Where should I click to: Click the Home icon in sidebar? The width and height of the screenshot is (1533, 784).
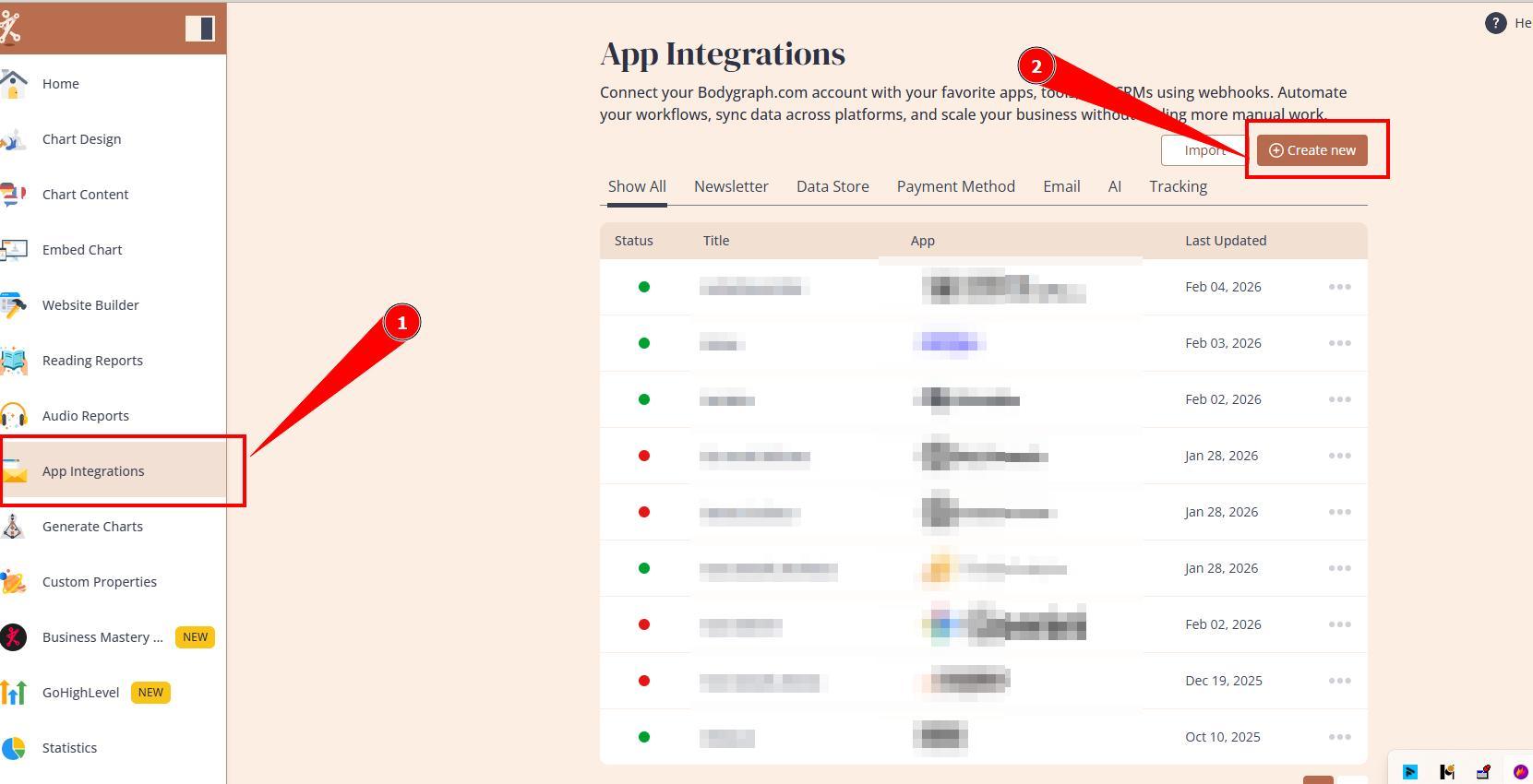click(13, 84)
